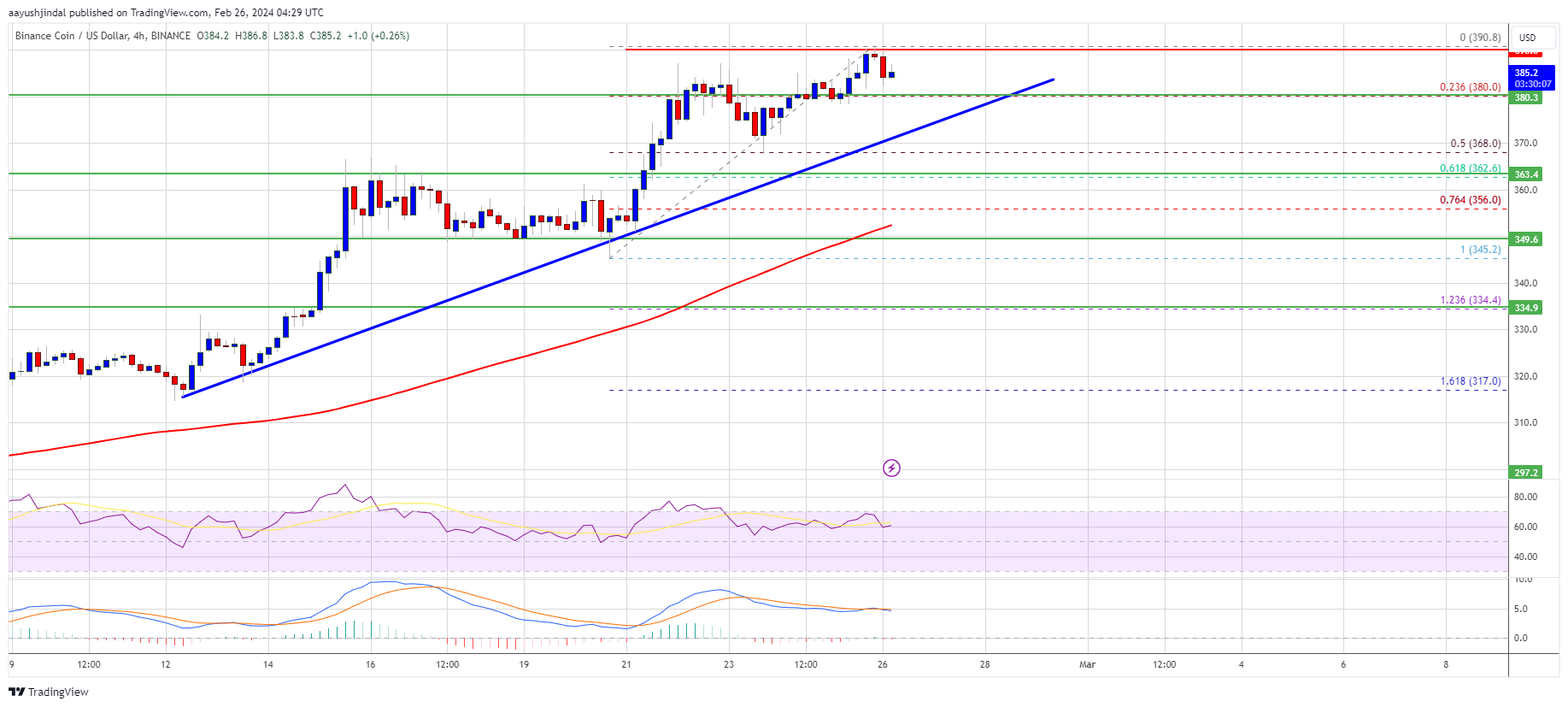Viewport: 1568px width, 707px height.
Task: Click the Mar date on time axis
Action: 1087,664
